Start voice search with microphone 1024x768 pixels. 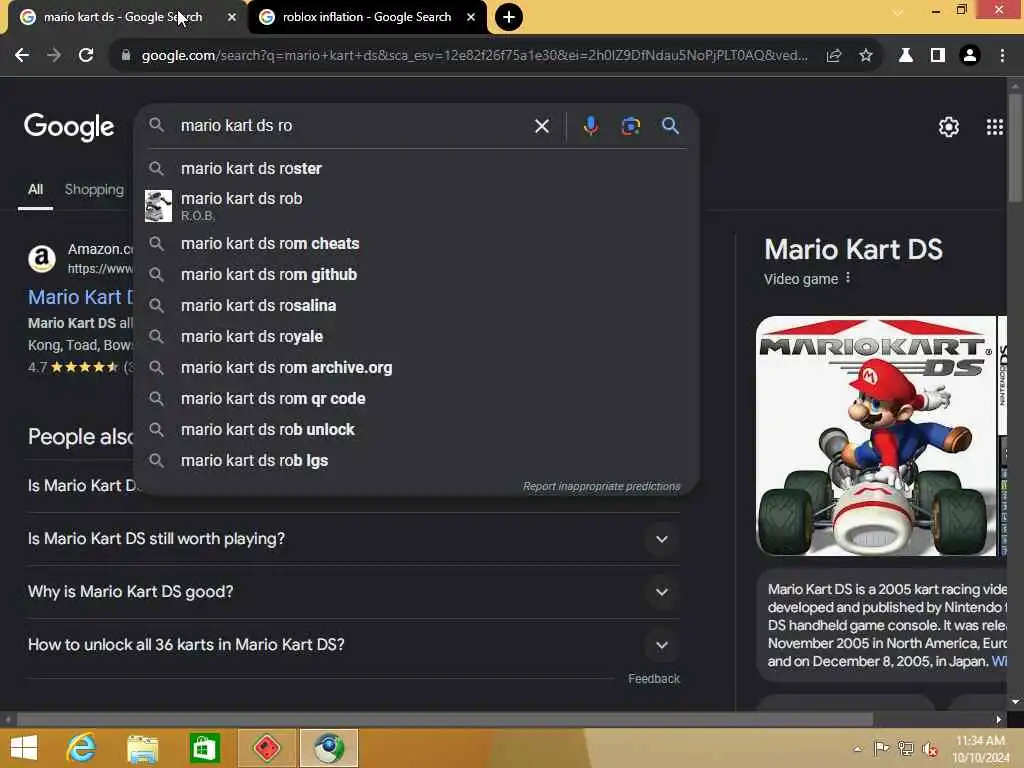click(x=590, y=126)
